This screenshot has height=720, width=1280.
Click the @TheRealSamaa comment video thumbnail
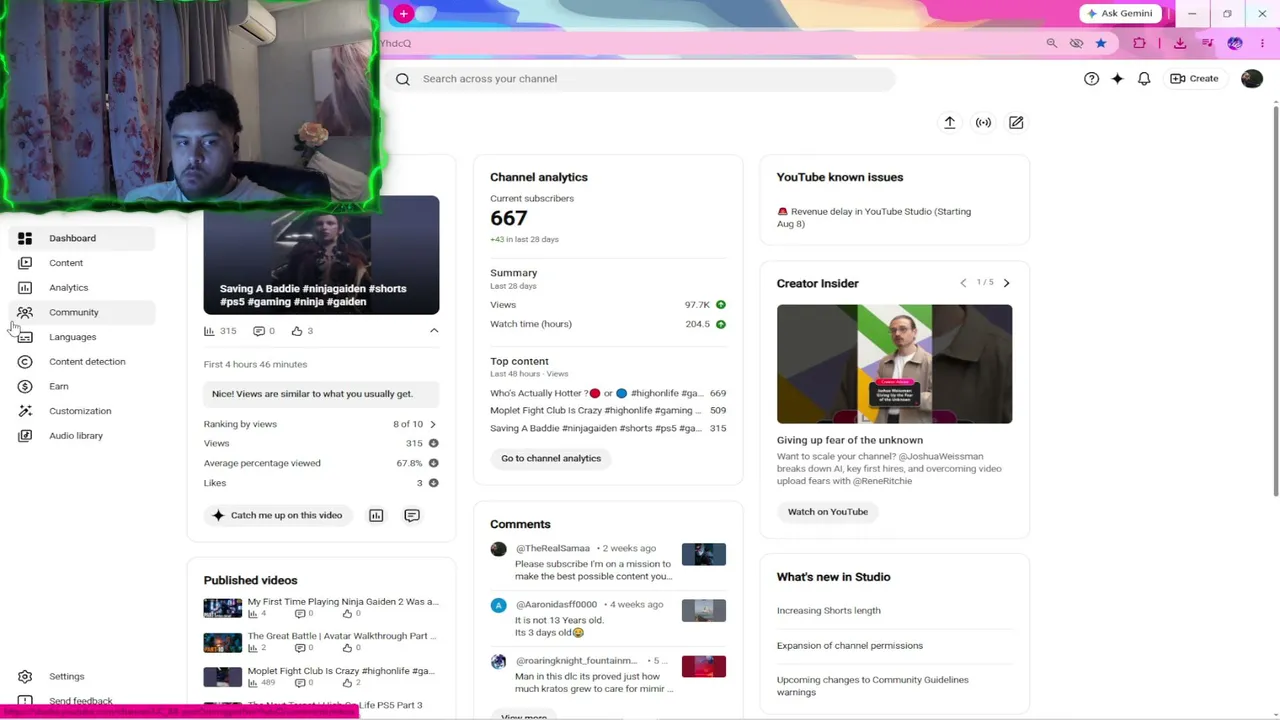point(704,554)
